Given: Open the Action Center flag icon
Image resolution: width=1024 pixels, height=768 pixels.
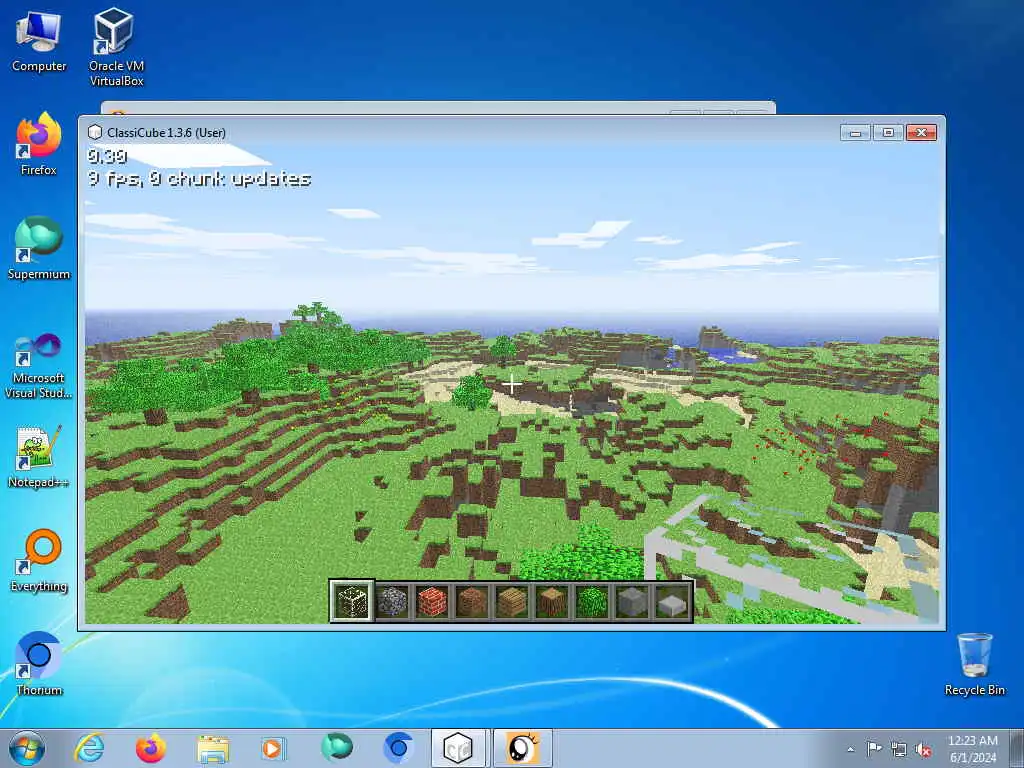Looking at the screenshot, I should [874, 748].
